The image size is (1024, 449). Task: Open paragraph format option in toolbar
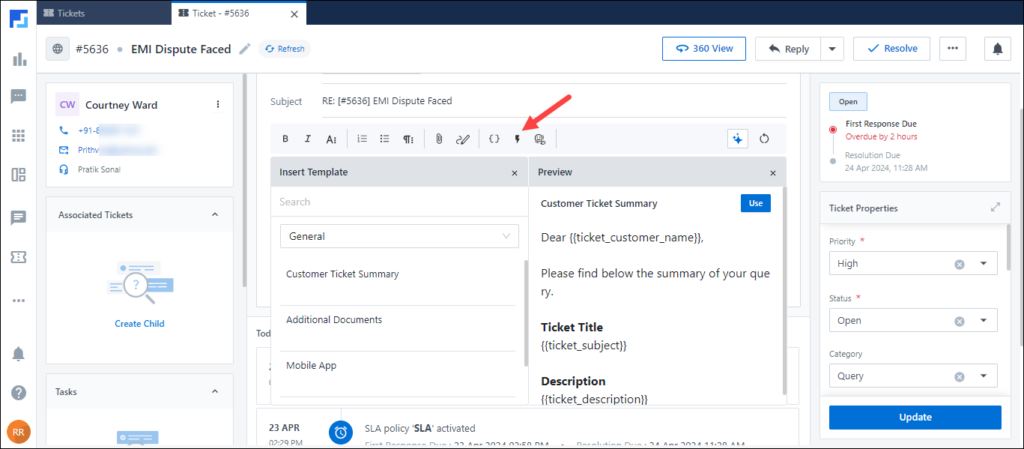pyautogui.click(x=408, y=138)
